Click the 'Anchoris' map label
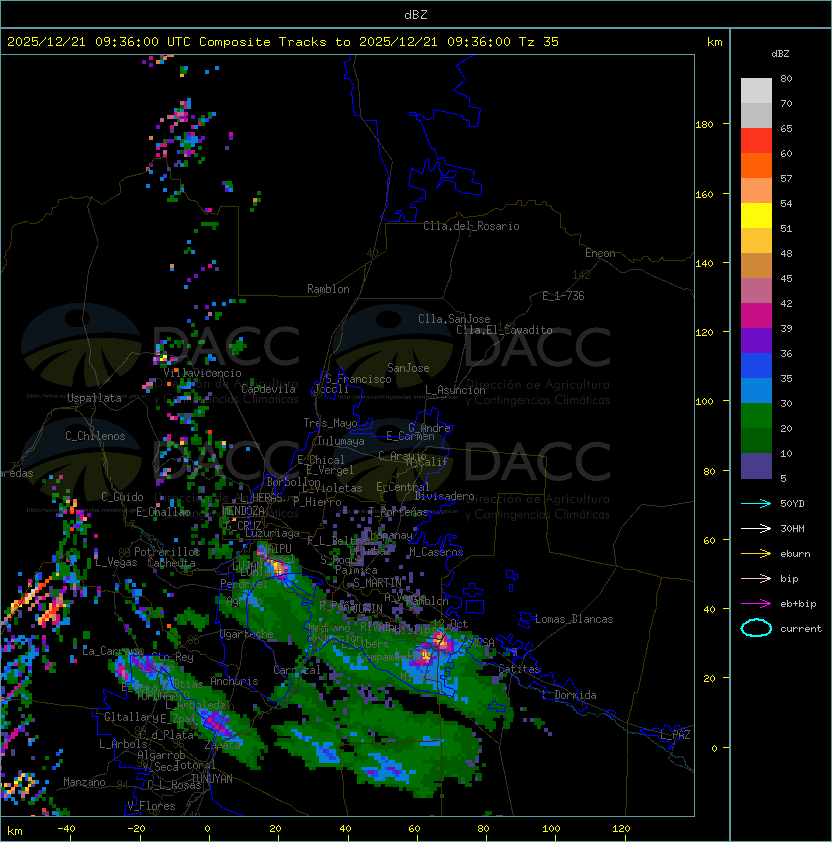 pyautogui.click(x=234, y=681)
